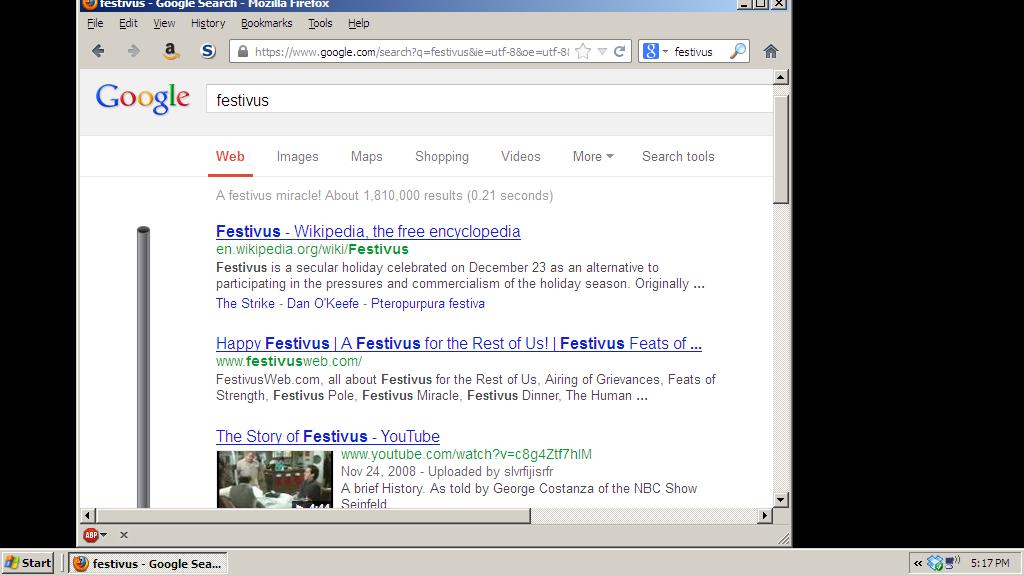Viewport: 1024px width, 576px height.
Task: Open the Dan O'Keefe sublink
Action: [x=323, y=304]
